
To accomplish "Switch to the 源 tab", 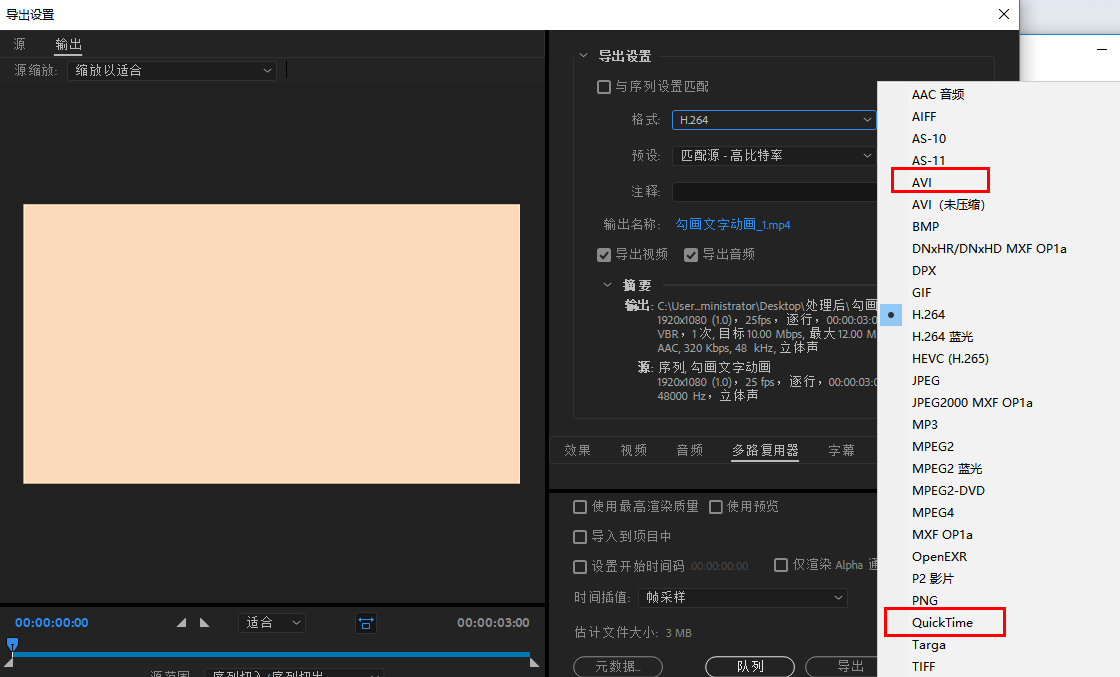I will pyautogui.click(x=19, y=44).
